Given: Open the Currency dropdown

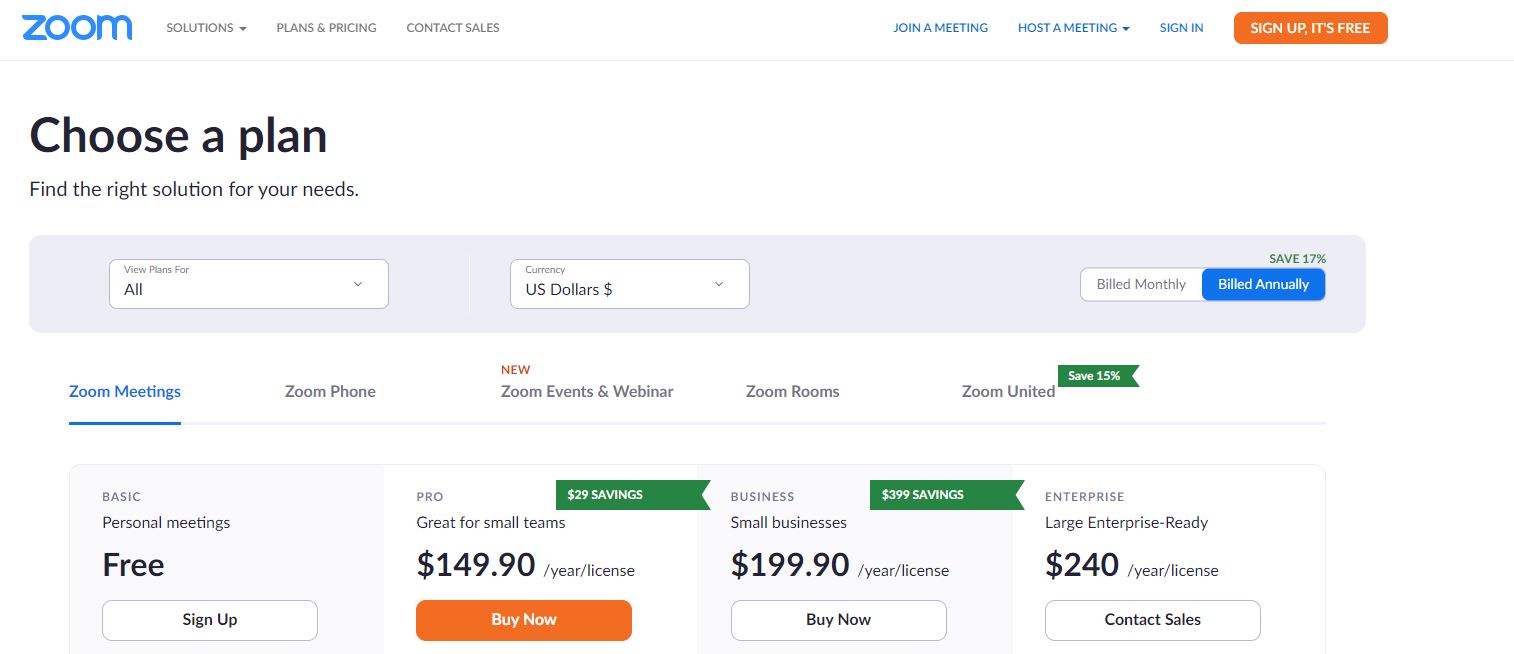Looking at the screenshot, I should 630,284.
